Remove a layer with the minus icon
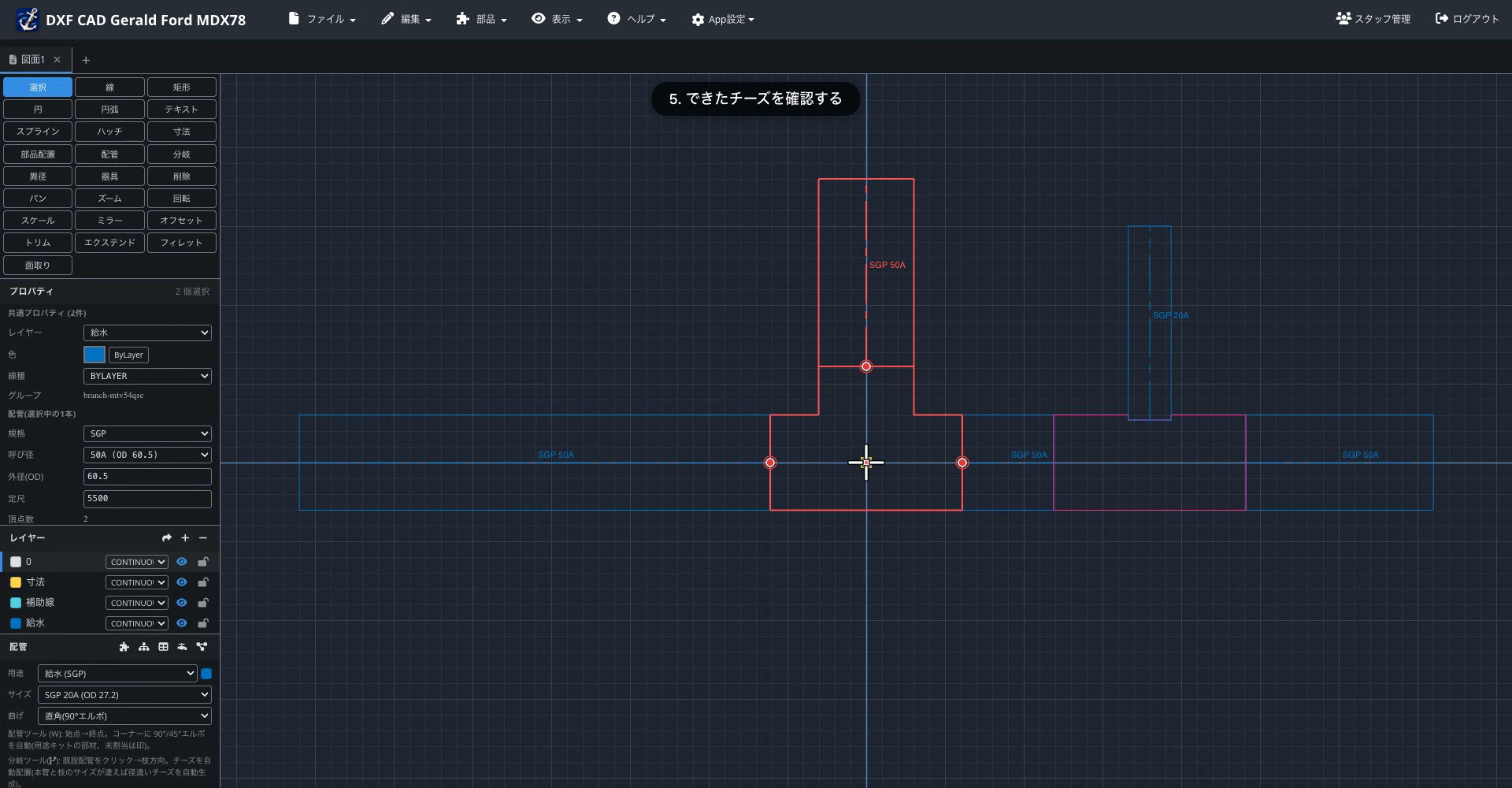The width and height of the screenshot is (1512, 788). [203, 538]
